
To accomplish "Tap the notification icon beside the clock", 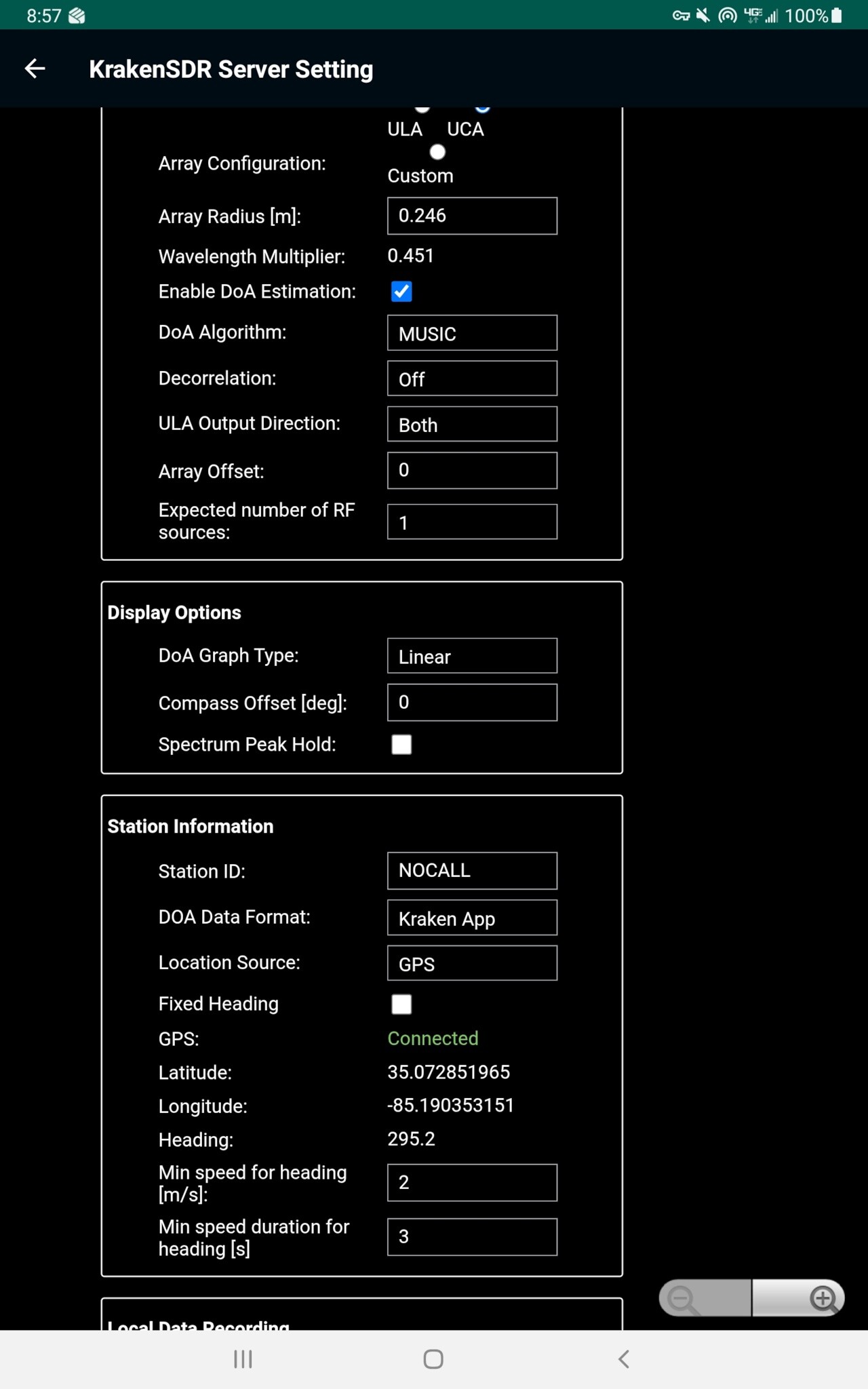I will point(77,16).
